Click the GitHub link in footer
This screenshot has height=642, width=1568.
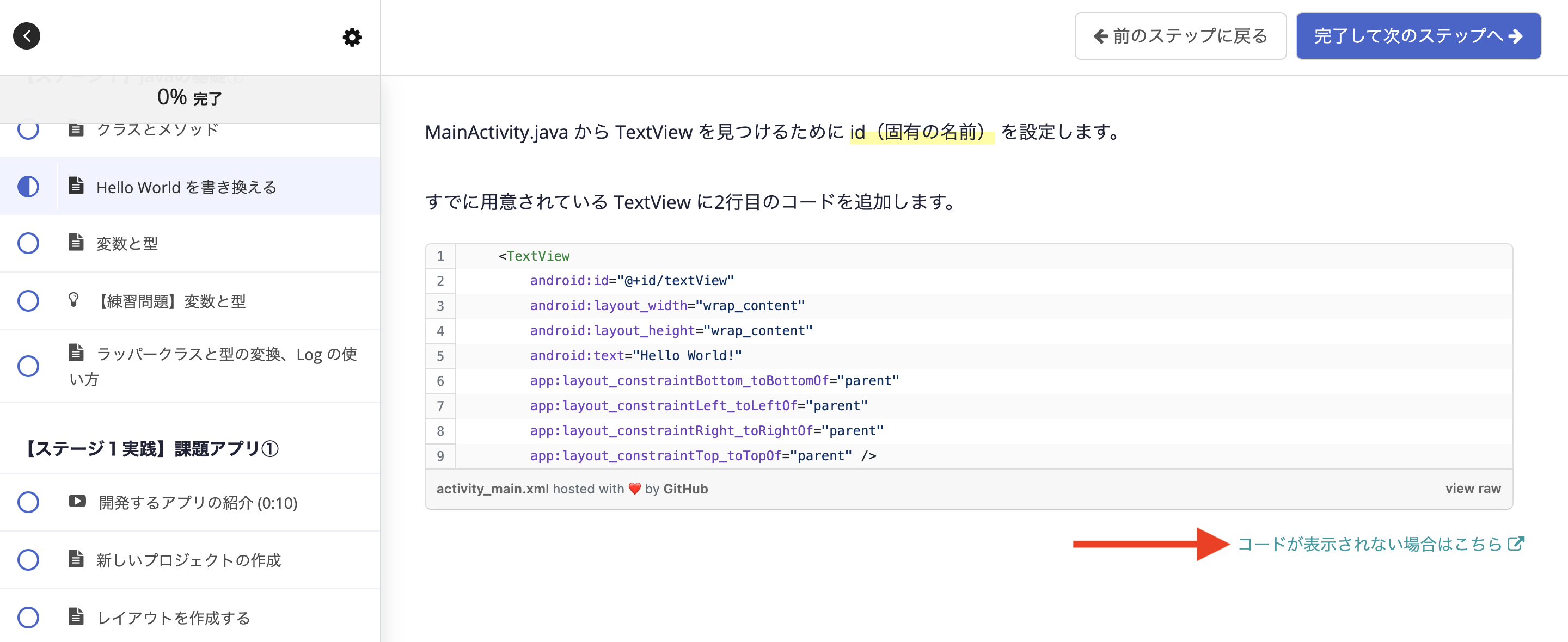point(685,489)
